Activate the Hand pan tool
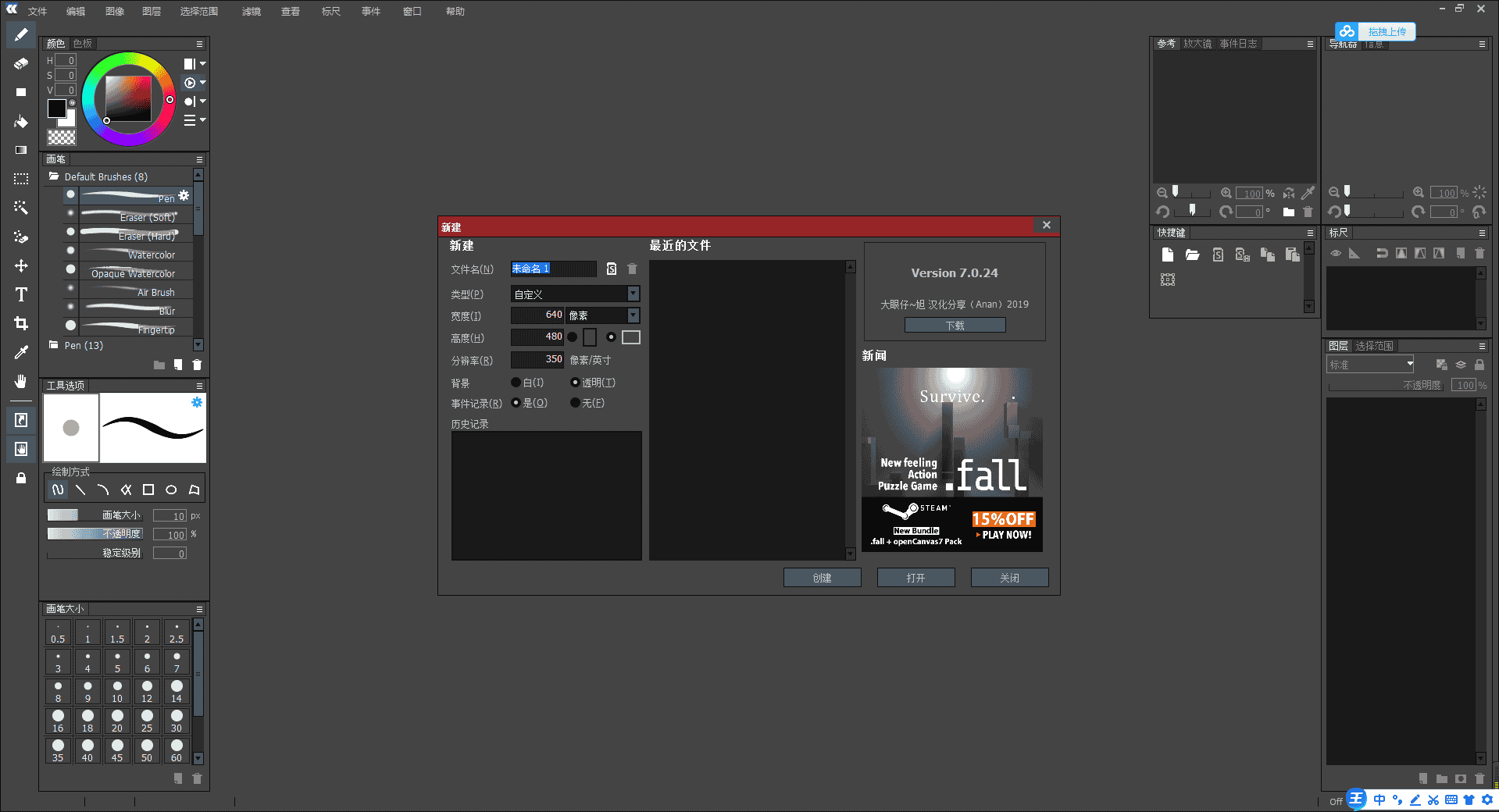This screenshot has width=1499, height=812. [x=20, y=381]
